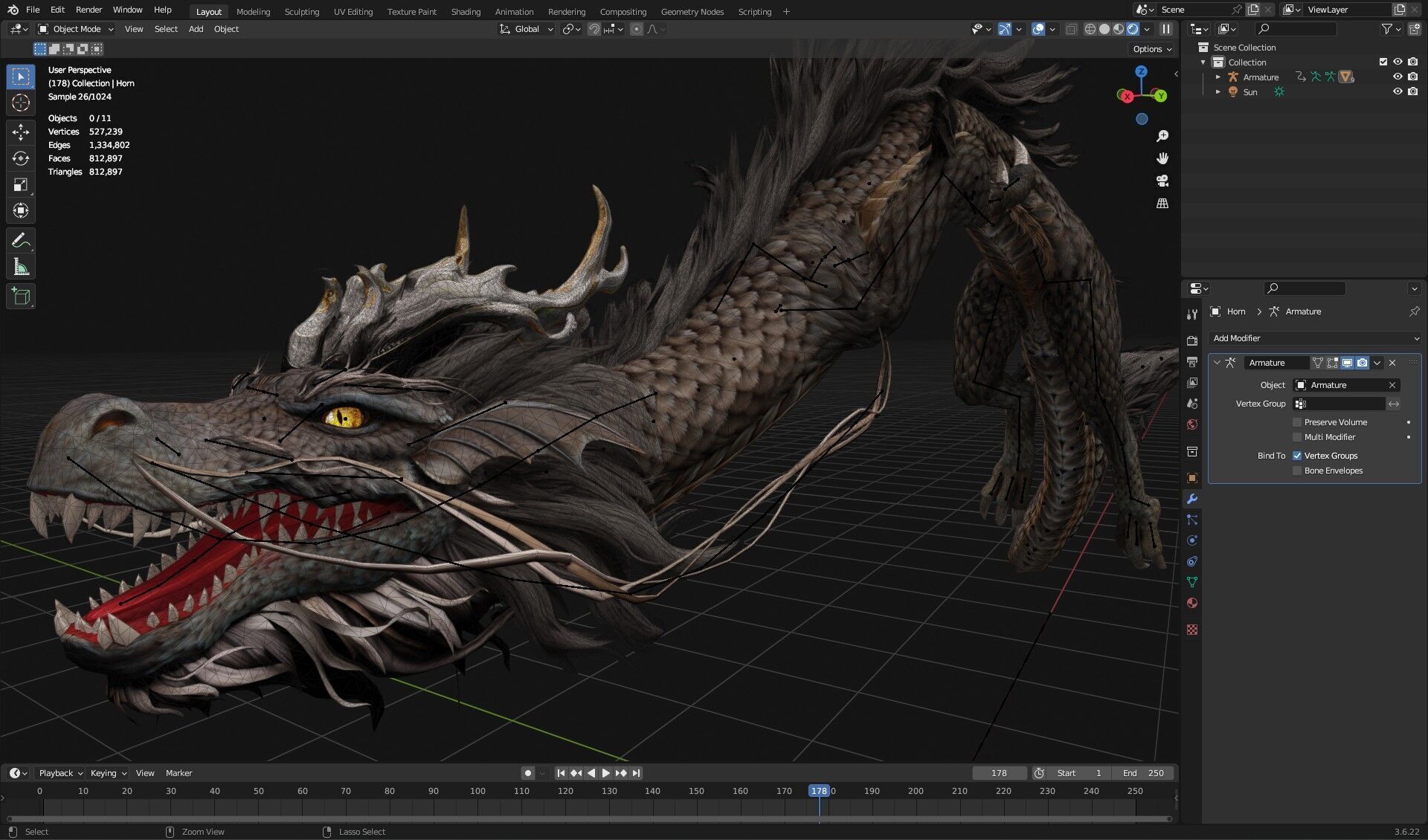Click the End frame 250 field
1428x840 pixels.
click(1145, 773)
